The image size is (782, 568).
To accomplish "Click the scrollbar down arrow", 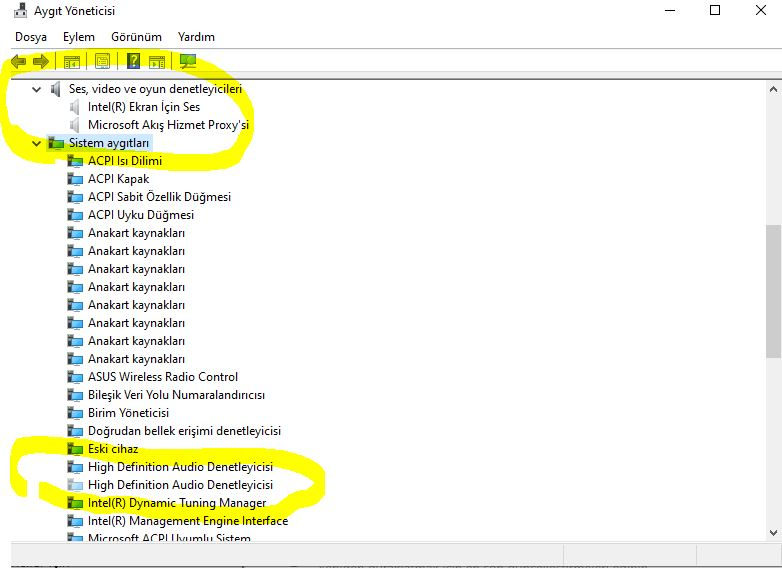I will click(773, 533).
